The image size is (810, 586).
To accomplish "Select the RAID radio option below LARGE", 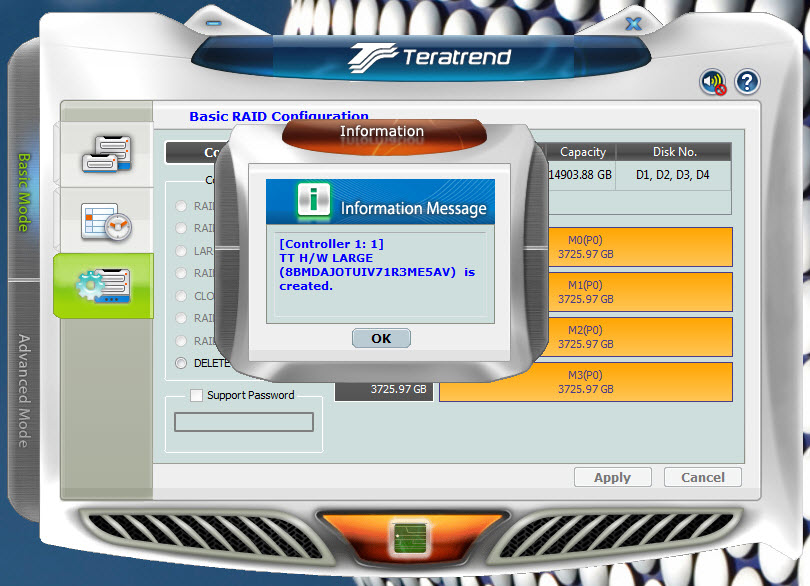I will click(181, 273).
